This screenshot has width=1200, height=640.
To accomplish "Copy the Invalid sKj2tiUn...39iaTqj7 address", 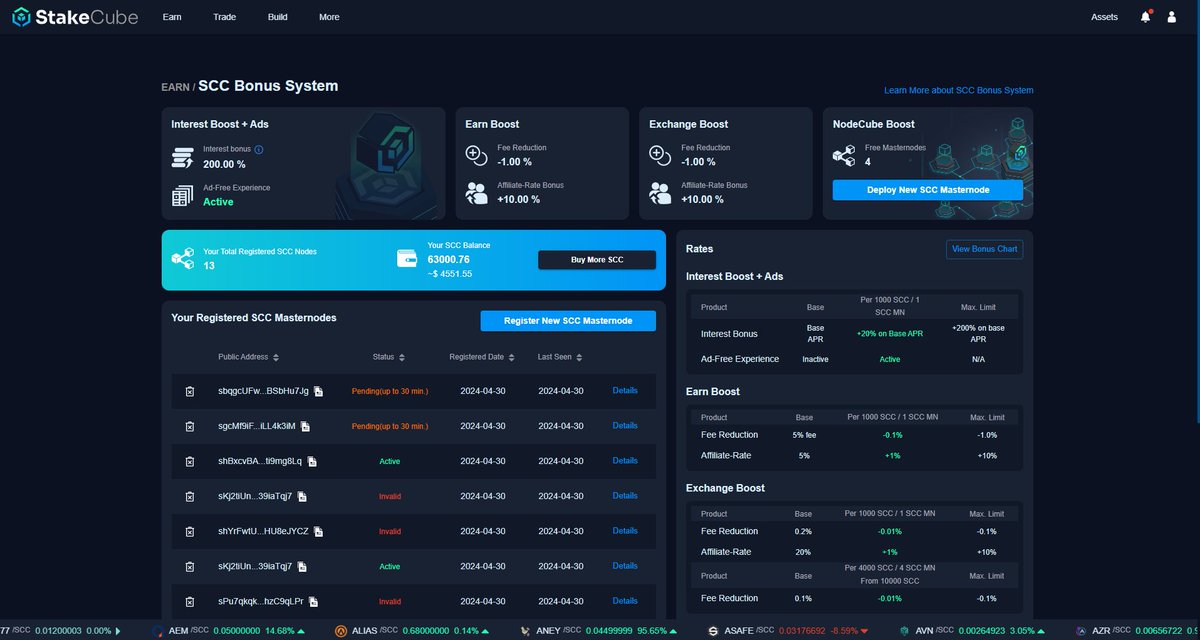I will (302, 496).
